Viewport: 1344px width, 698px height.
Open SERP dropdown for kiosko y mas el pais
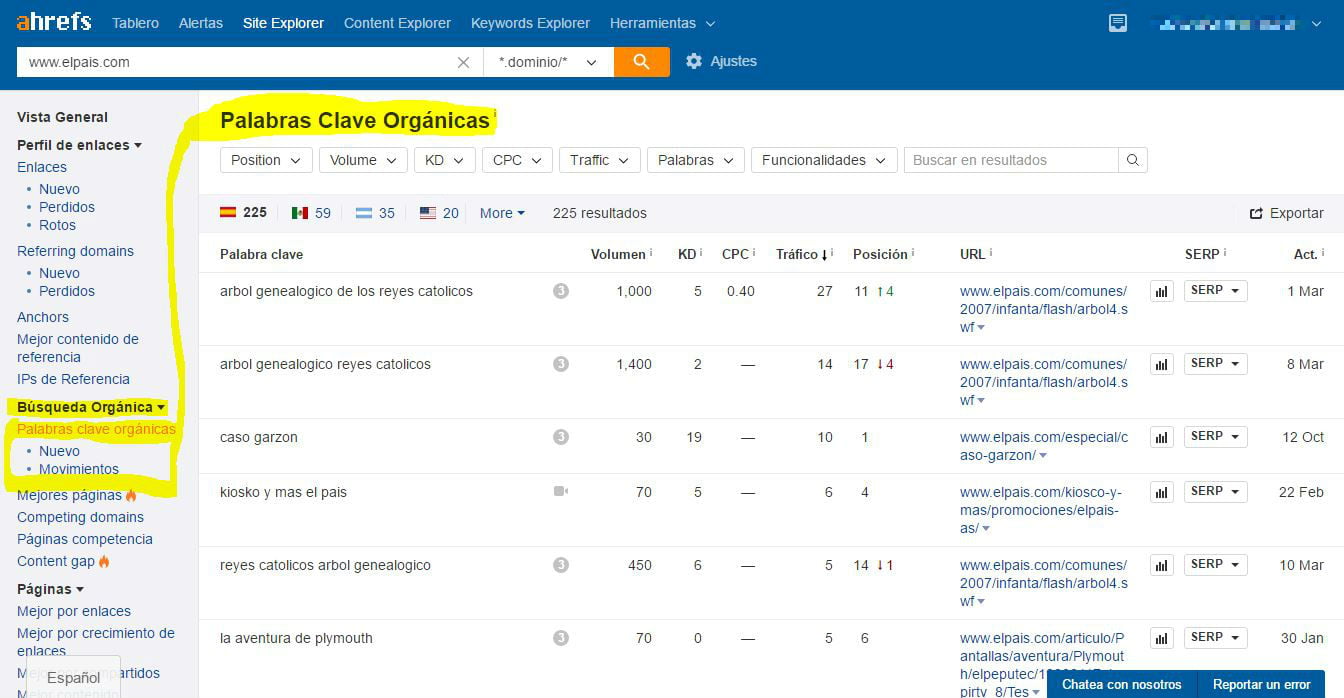pyautogui.click(x=1215, y=491)
